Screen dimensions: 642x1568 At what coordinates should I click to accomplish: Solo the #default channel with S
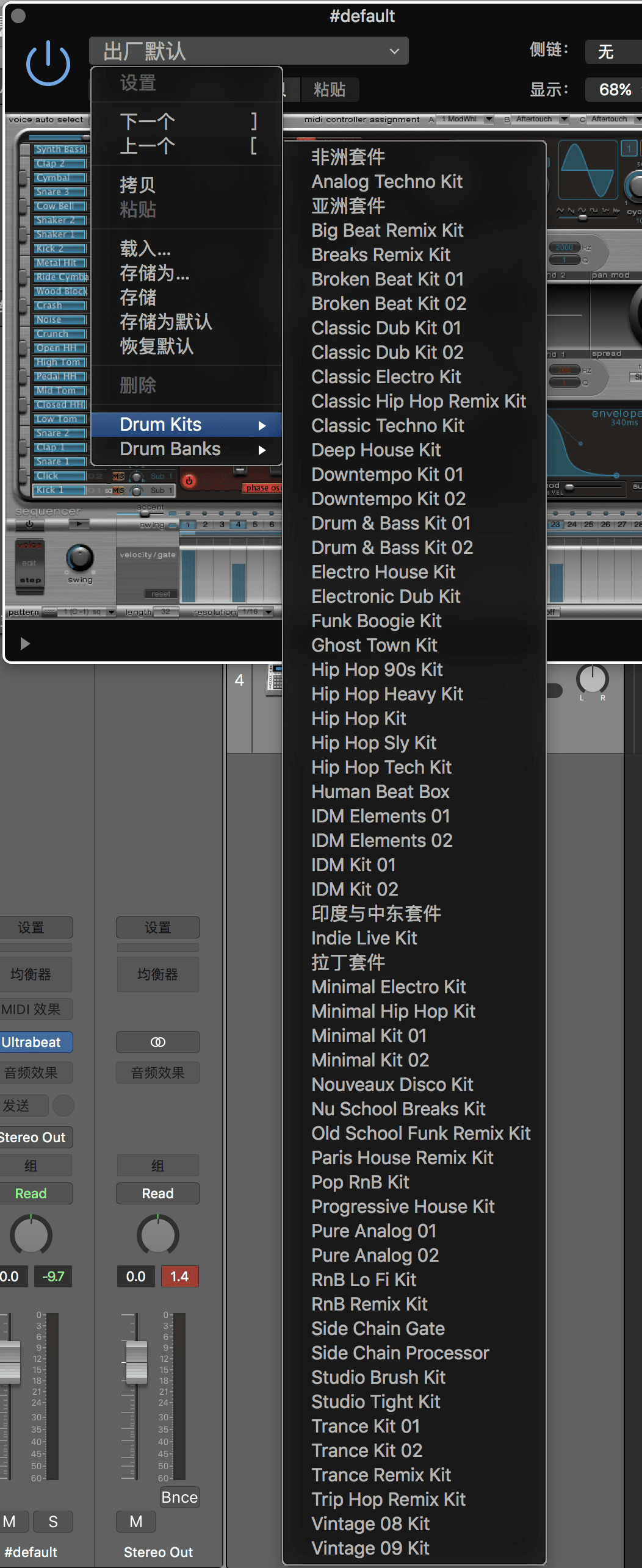(53, 1522)
